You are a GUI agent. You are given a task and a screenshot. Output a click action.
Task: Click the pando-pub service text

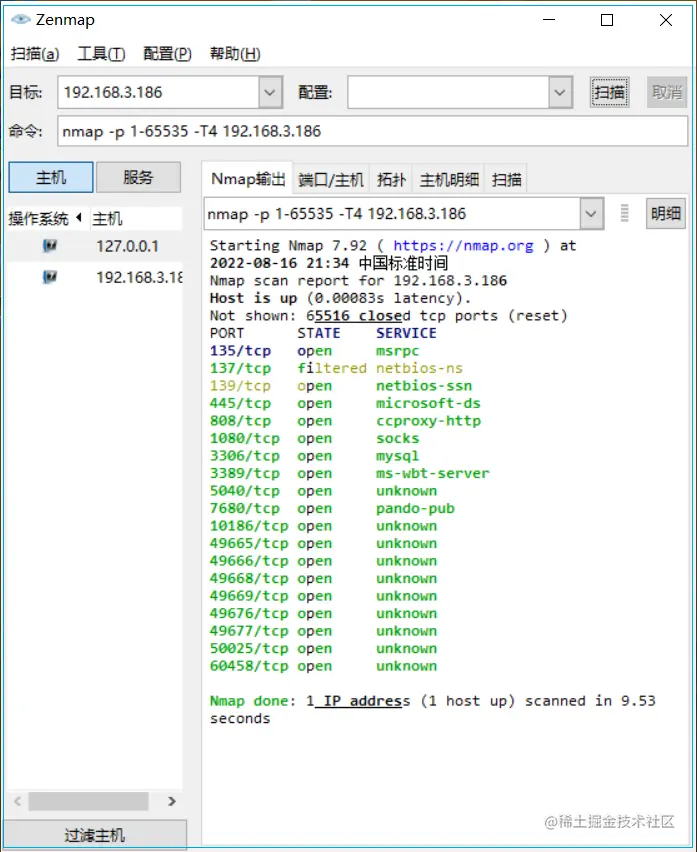(x=415, y=508)
